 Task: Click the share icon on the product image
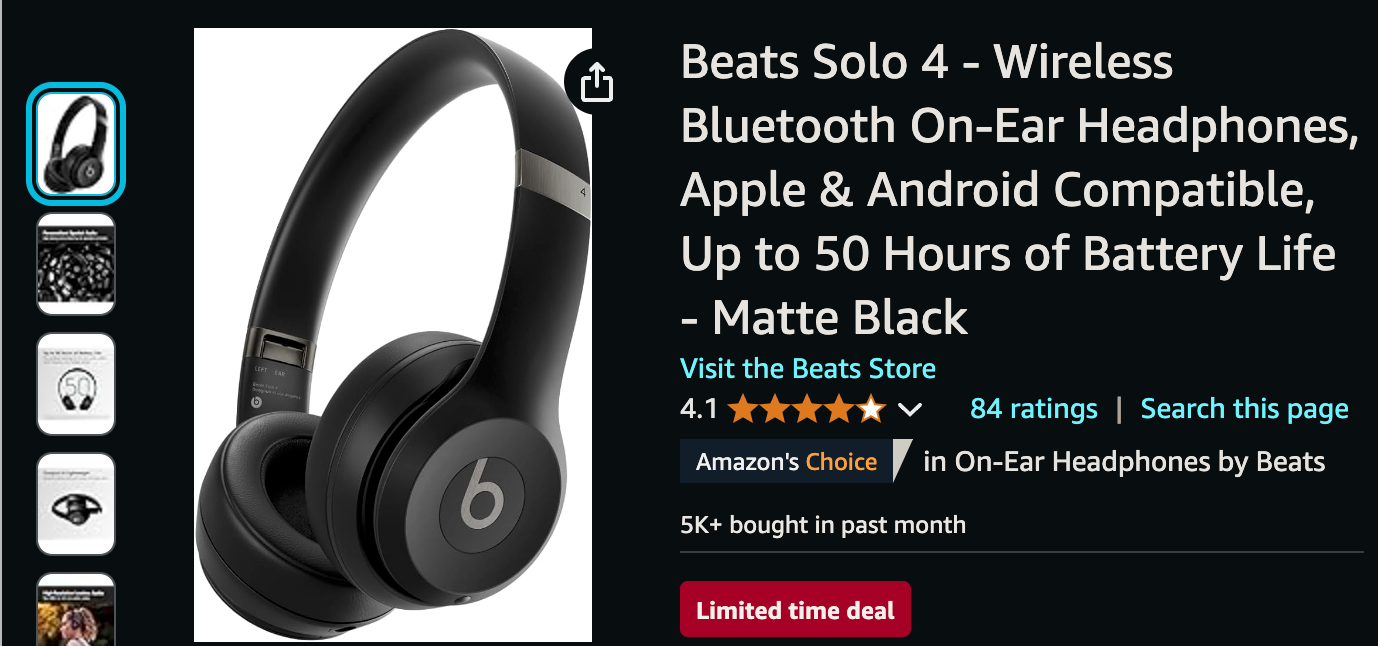[x=597, y=84]
